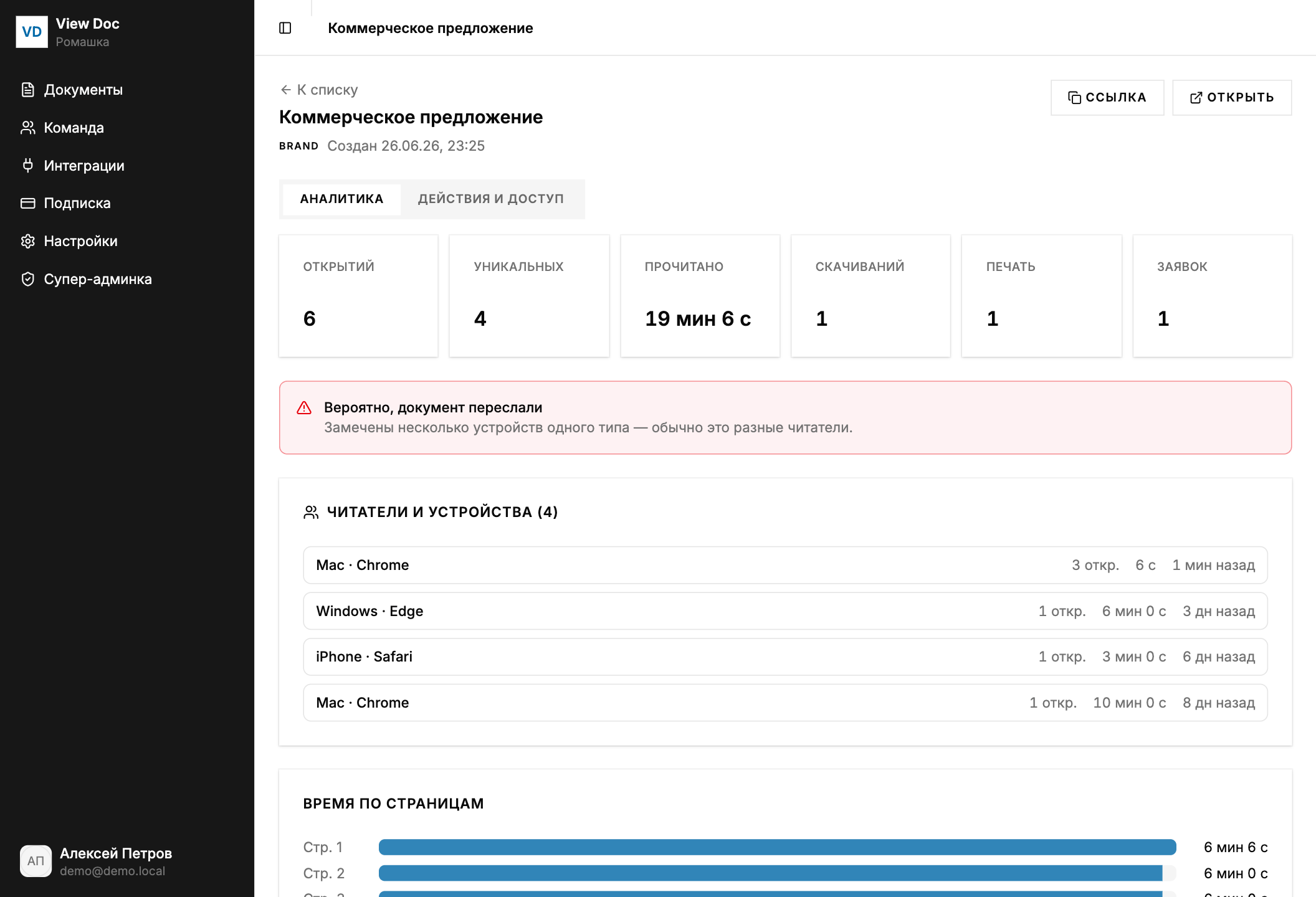Open the document with Открыть button
1316x897 pixels.
pos(1232,97)
